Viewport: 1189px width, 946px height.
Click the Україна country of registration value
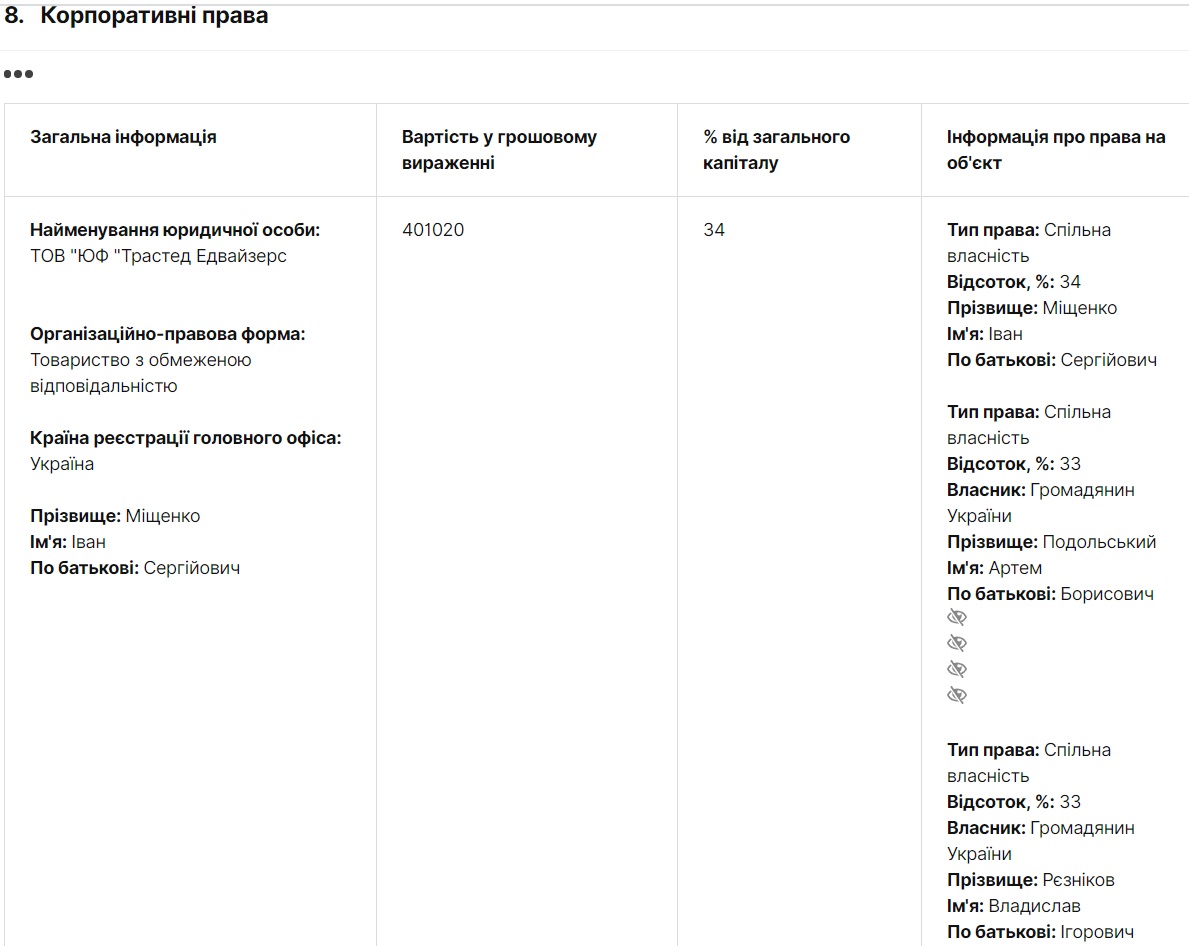tap(62, 464)
